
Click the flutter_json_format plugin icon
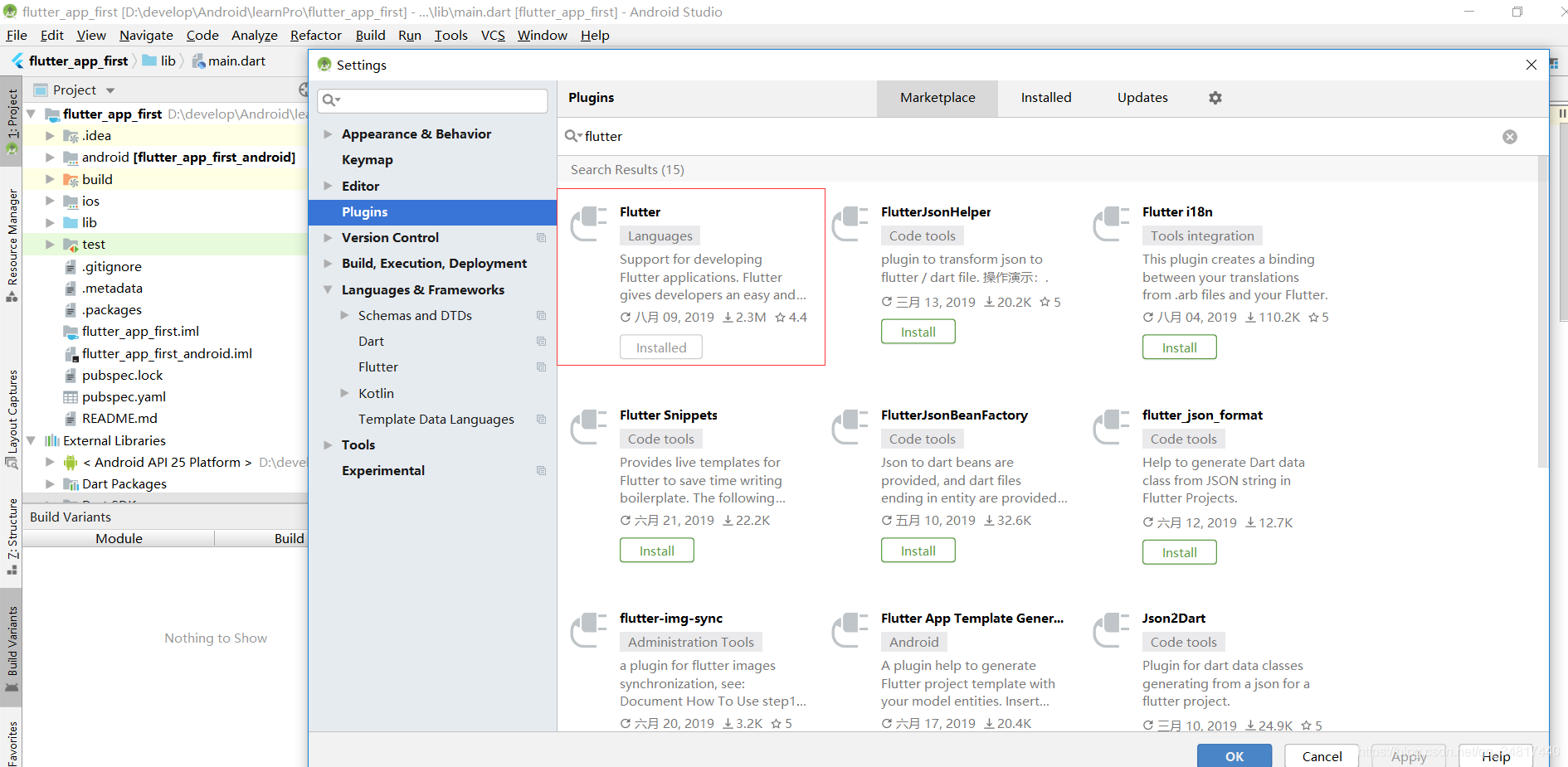[1112, 427]
